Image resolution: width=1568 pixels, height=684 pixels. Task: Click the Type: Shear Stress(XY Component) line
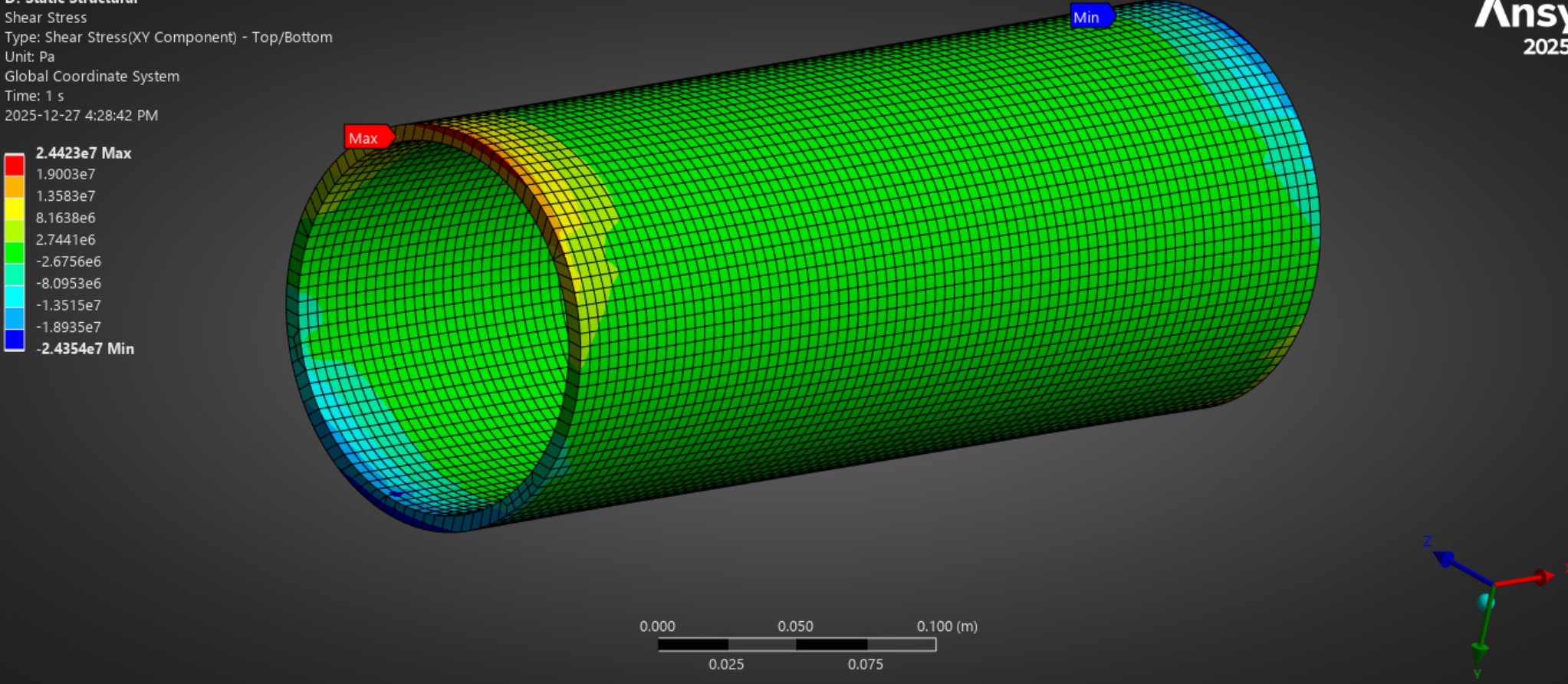click(169, 38)
